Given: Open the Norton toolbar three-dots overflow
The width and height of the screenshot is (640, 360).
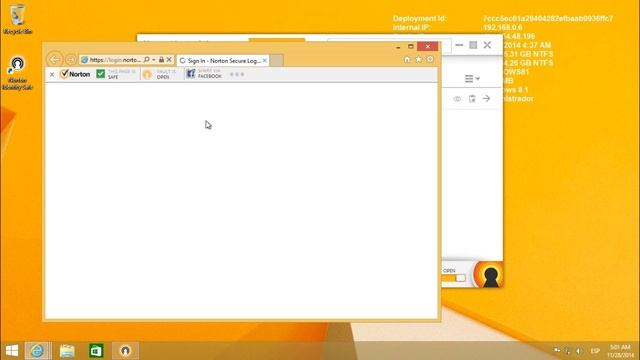Looking at the screenshot, I should point(237,74).
